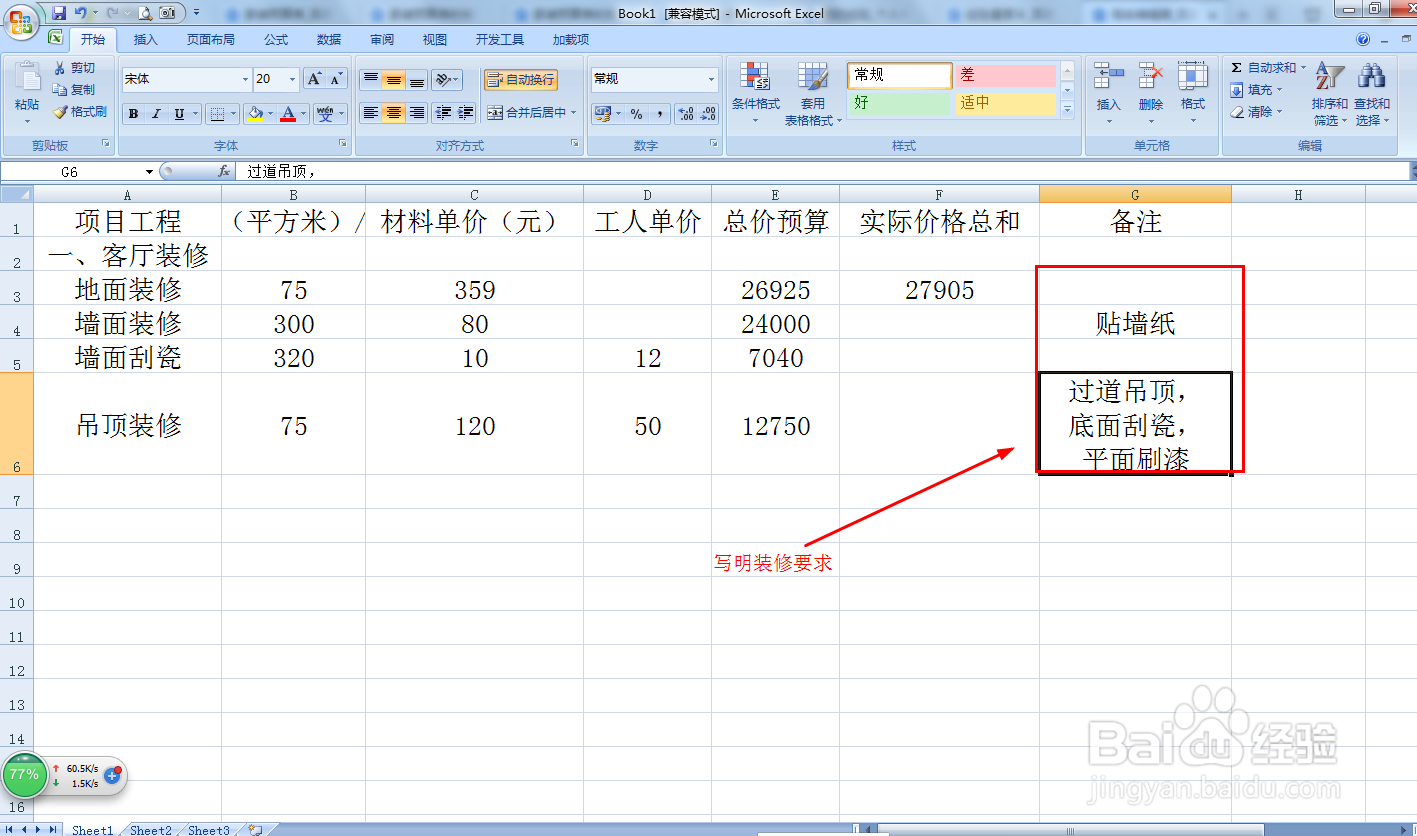This screenshot has width=1417, height=836.
Task: Open print preview from quick access toolbar
Action: (145, 13)
